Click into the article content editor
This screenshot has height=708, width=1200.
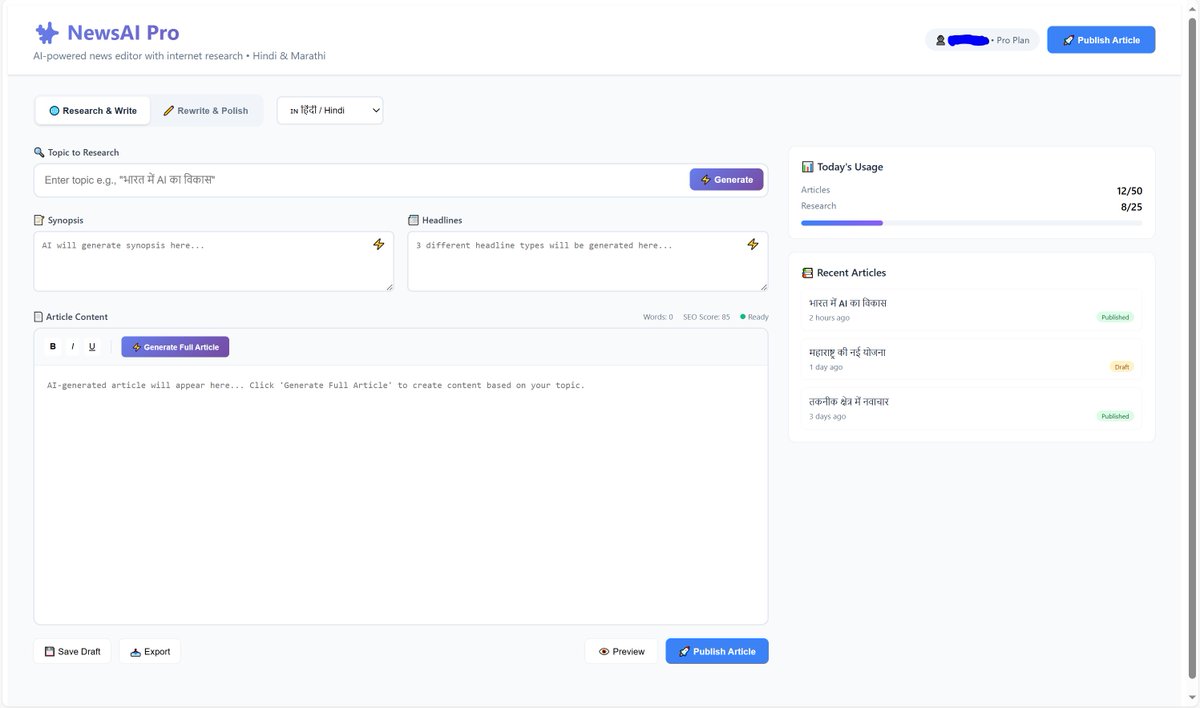[x=401, y=495]
